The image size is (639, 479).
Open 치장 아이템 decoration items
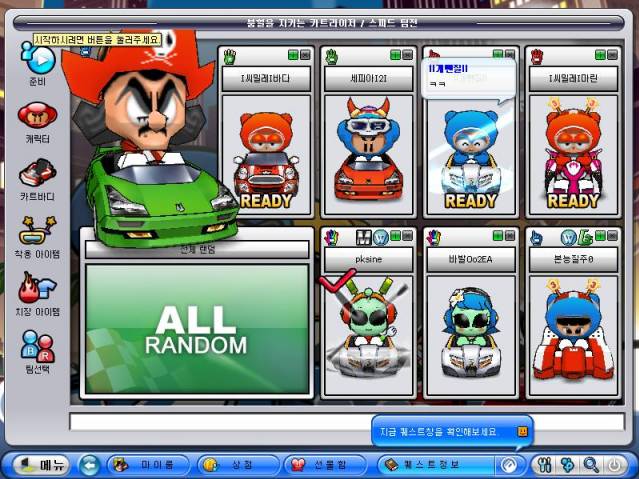[37, 288]
